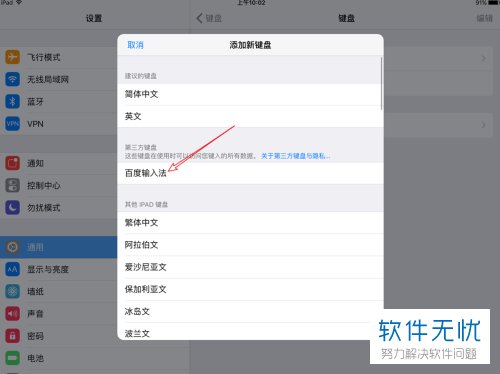The width and height of the screenshot is (500, 374).
Task: Open 飞行模式 settings row
Action: (x=59, y=57)
